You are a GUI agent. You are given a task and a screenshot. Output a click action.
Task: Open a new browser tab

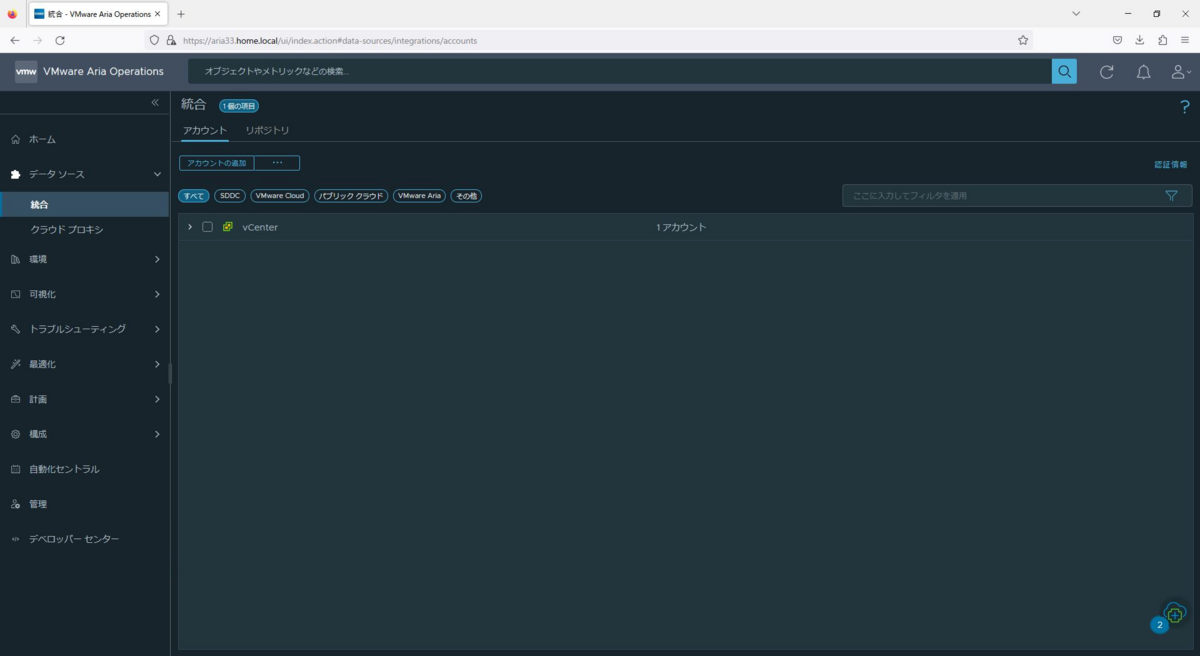181,14
